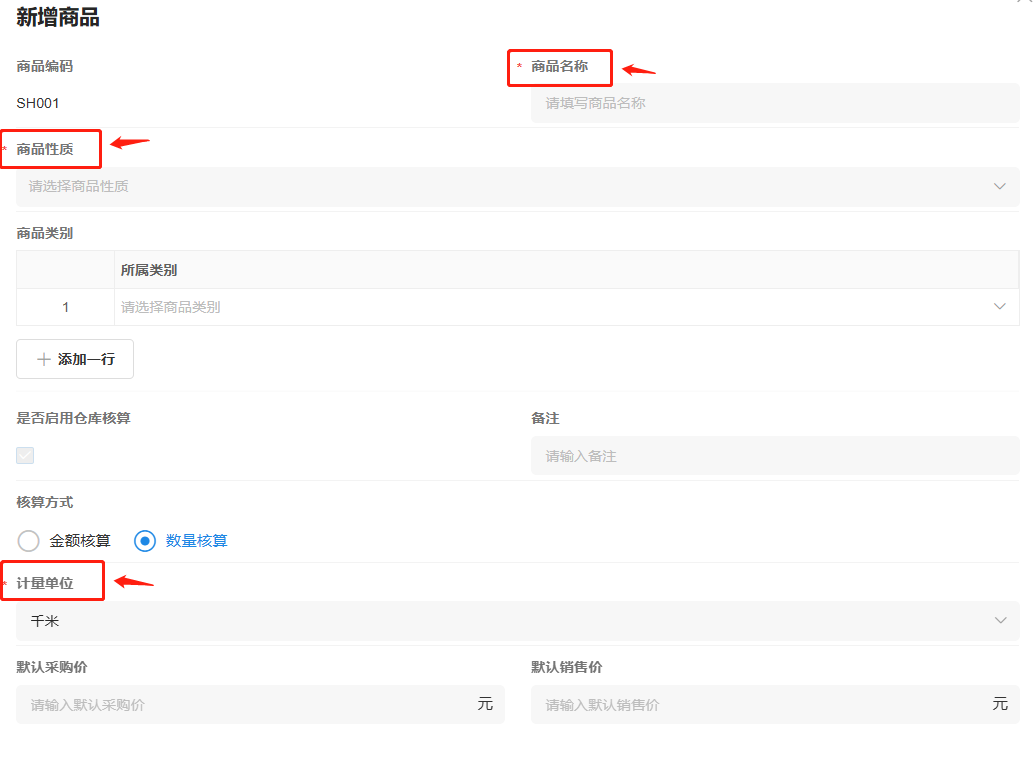Select the 金额核算 radio button
Viewport: 1035px width, 757px height.
tap(29, 541)
